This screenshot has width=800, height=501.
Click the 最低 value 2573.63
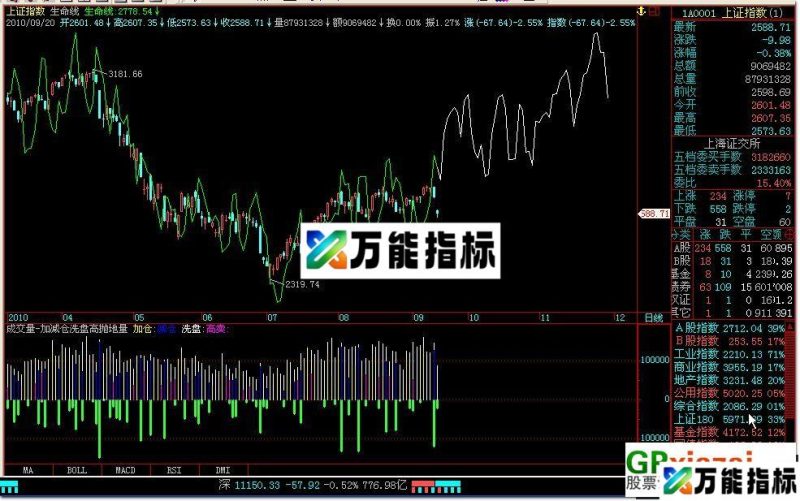pos(770,131)
